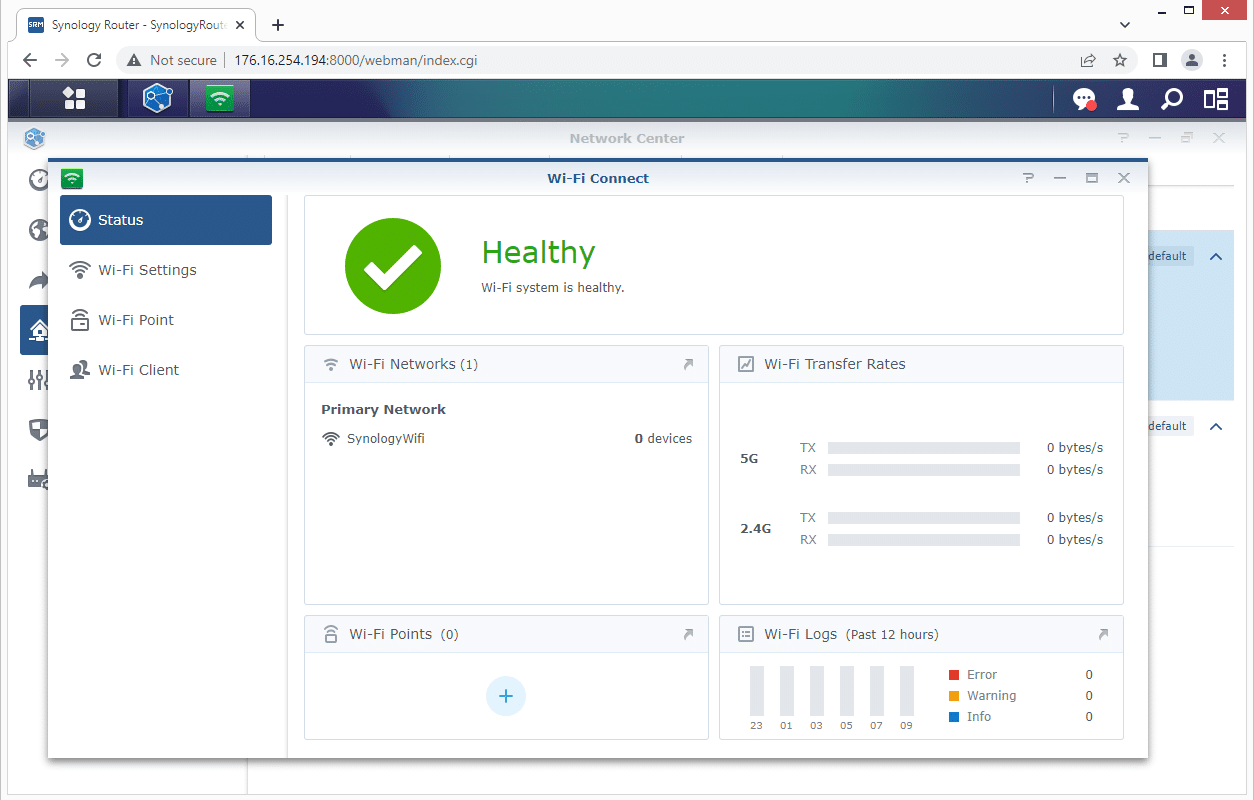1254x800 pixels.
Task: Open the SRM user options icon
Action: (1128, 98)
